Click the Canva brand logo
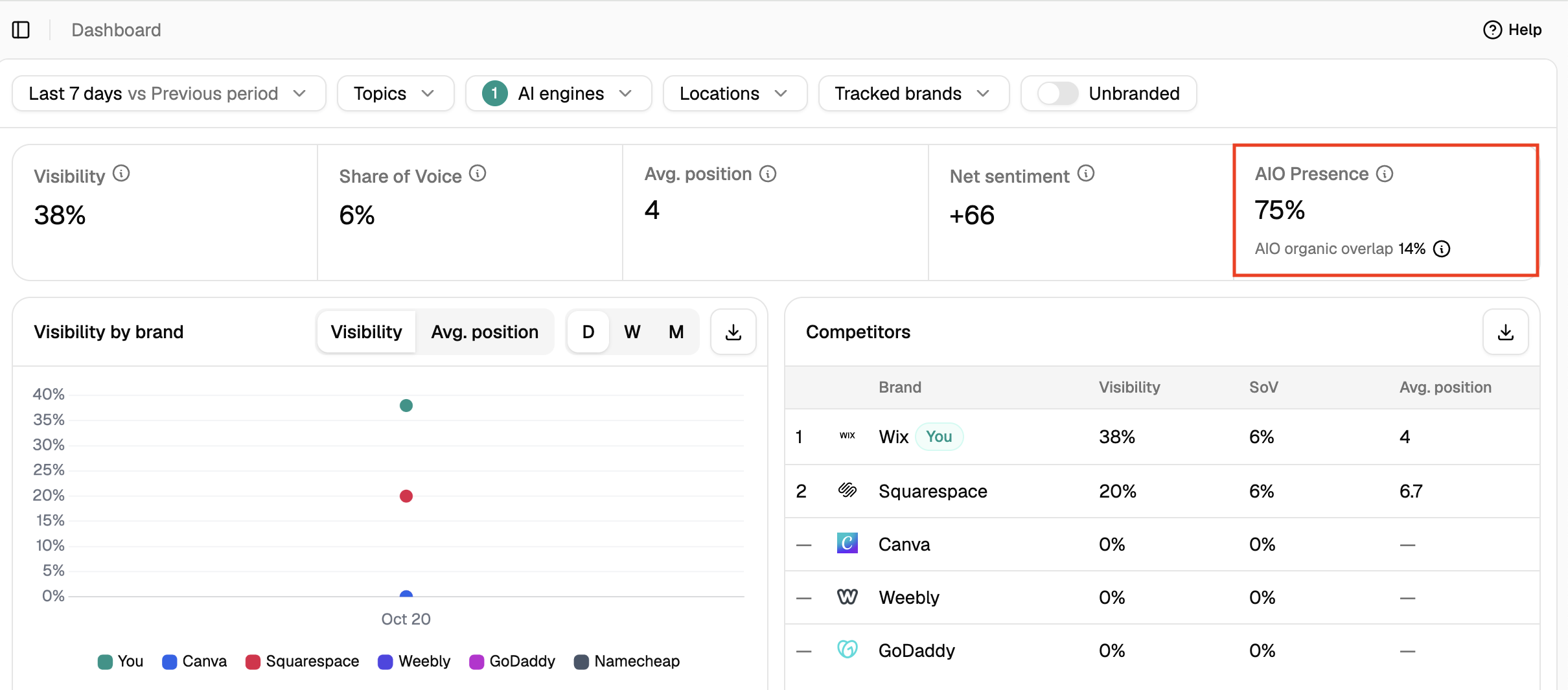The width and height of the screenshot is (1568, 690). coord(847,544)
